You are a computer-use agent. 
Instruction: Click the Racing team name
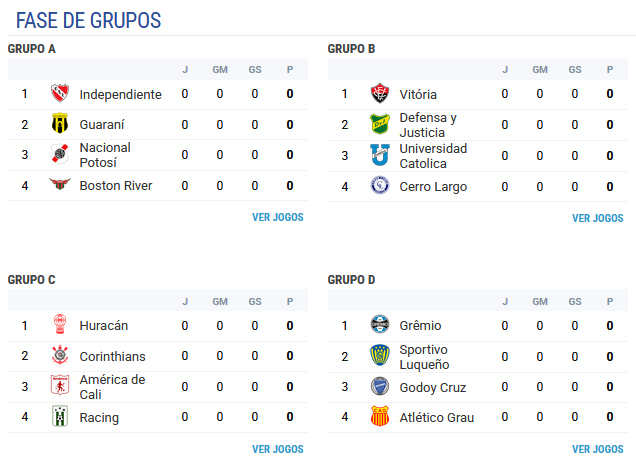(99, 417)
